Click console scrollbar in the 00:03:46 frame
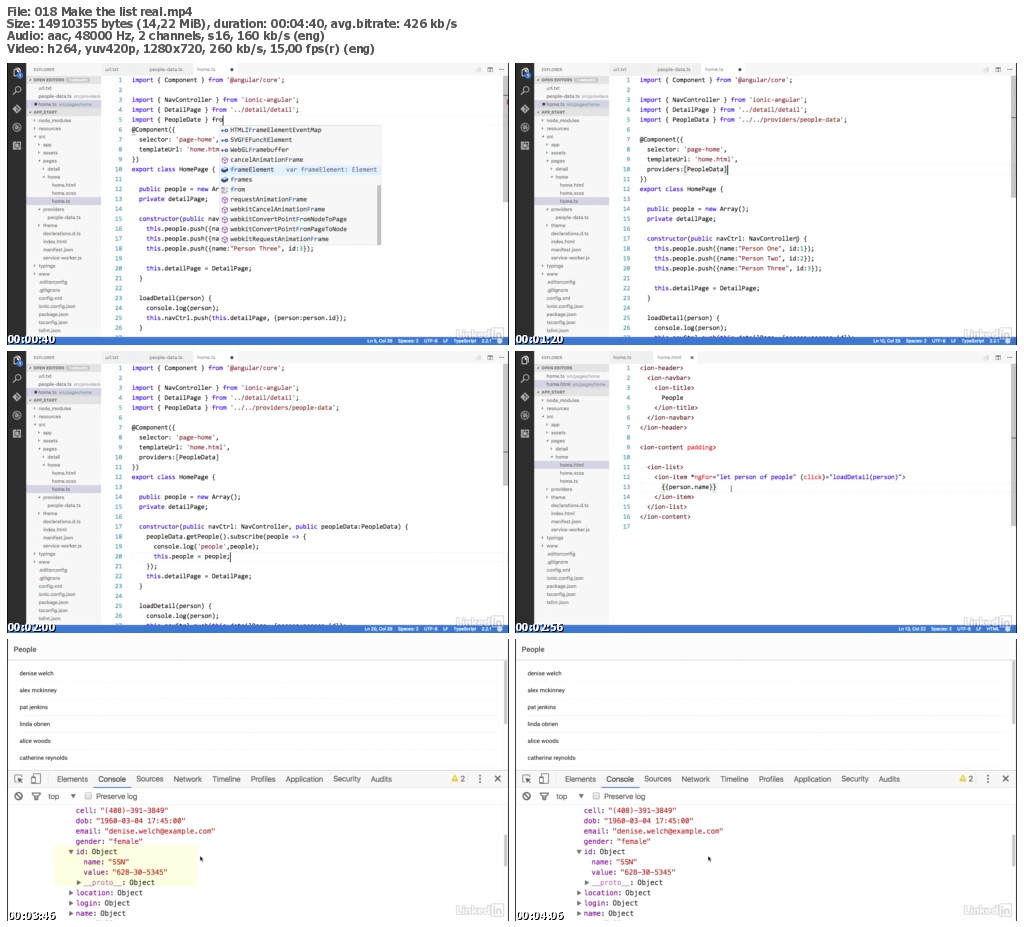The width and height of the screenshot is (1024, 927). (x=505, y=849)
